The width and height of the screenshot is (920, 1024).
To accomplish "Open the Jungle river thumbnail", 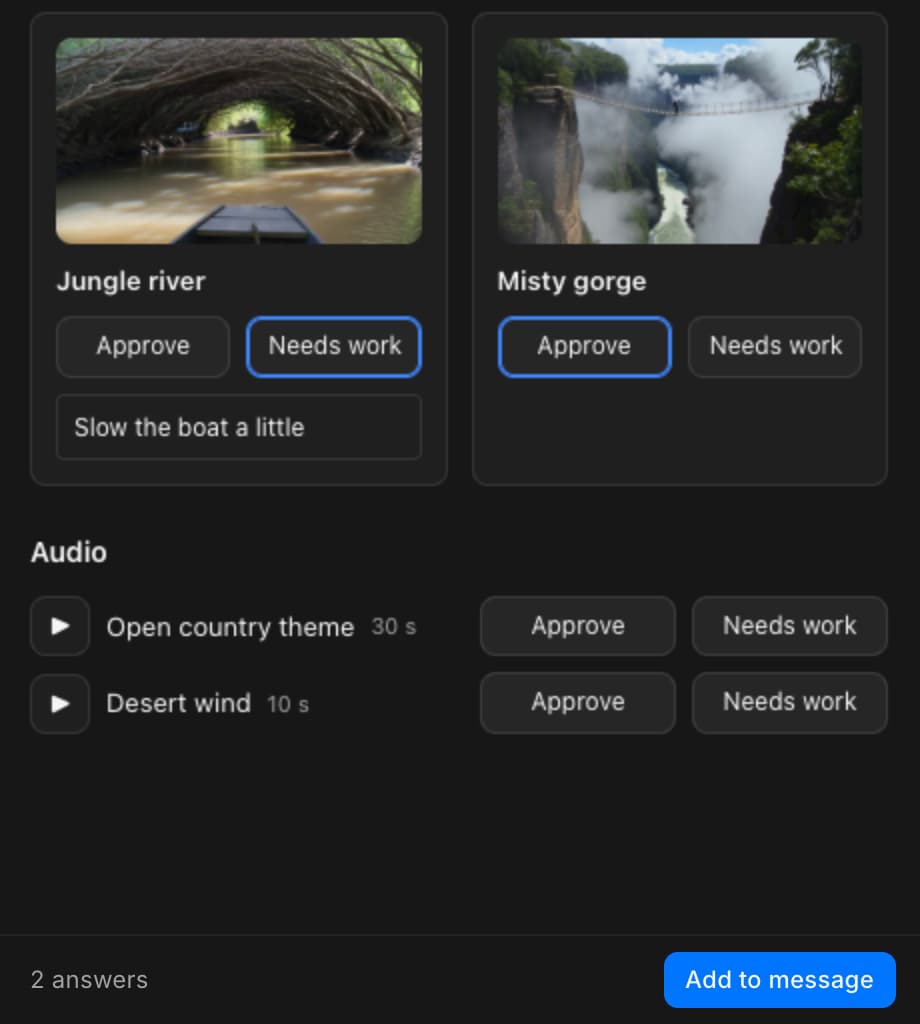I will (239, 140).
